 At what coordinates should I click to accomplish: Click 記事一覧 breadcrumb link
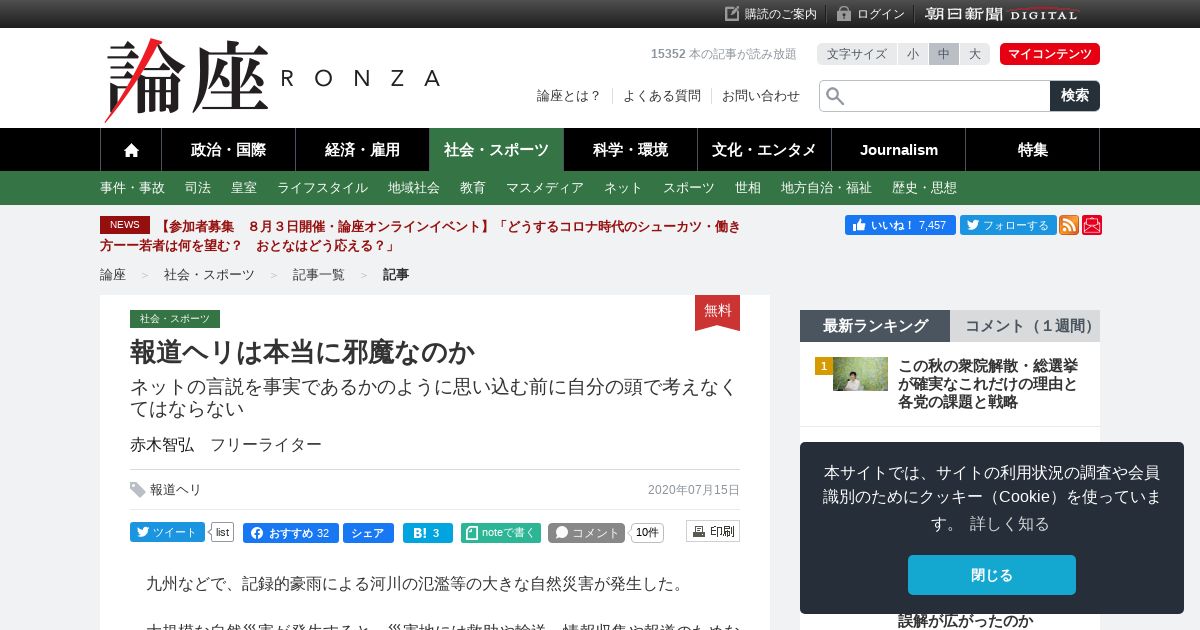pos(319,275)
